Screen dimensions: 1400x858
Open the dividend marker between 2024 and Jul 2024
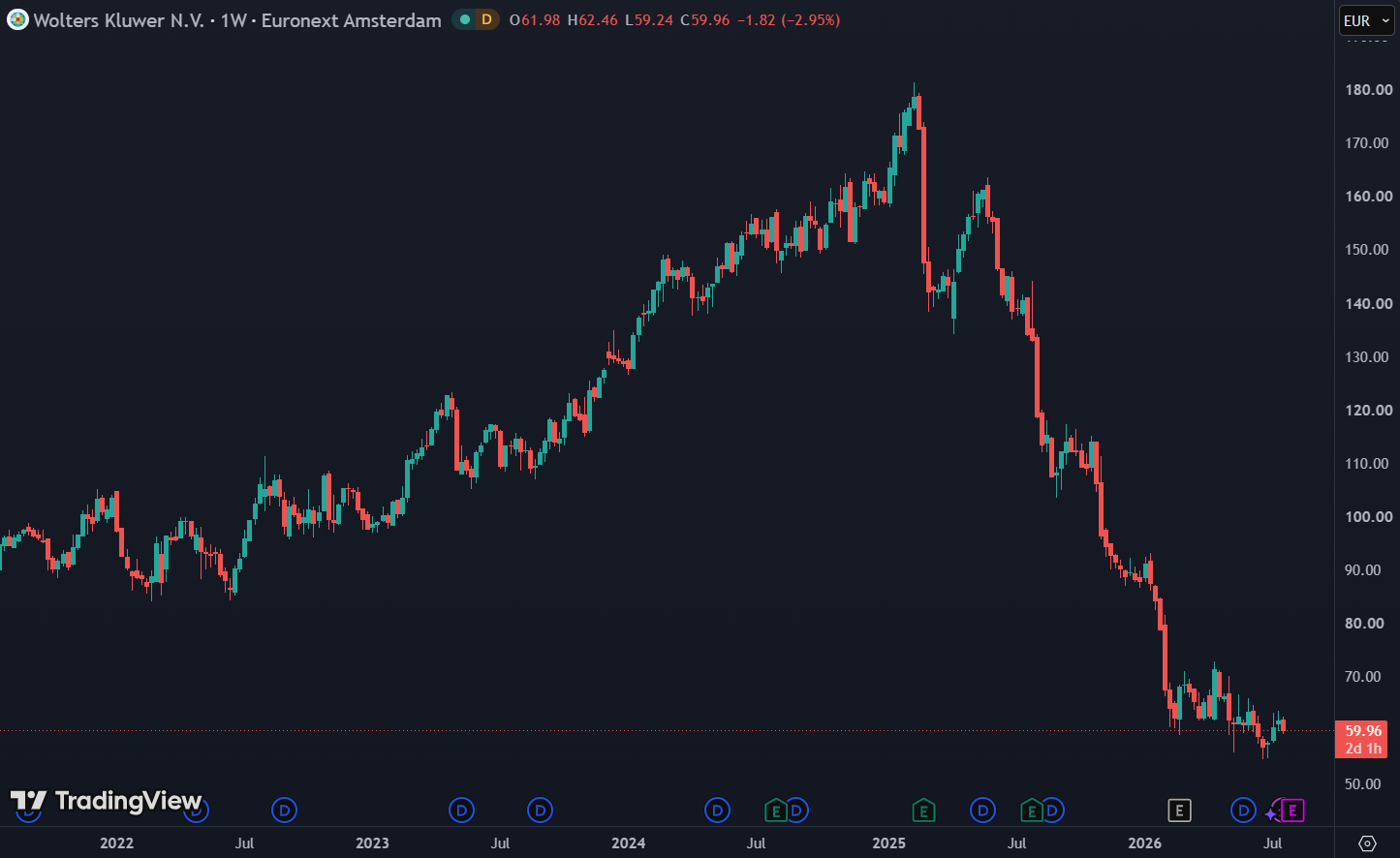[717, 810]
